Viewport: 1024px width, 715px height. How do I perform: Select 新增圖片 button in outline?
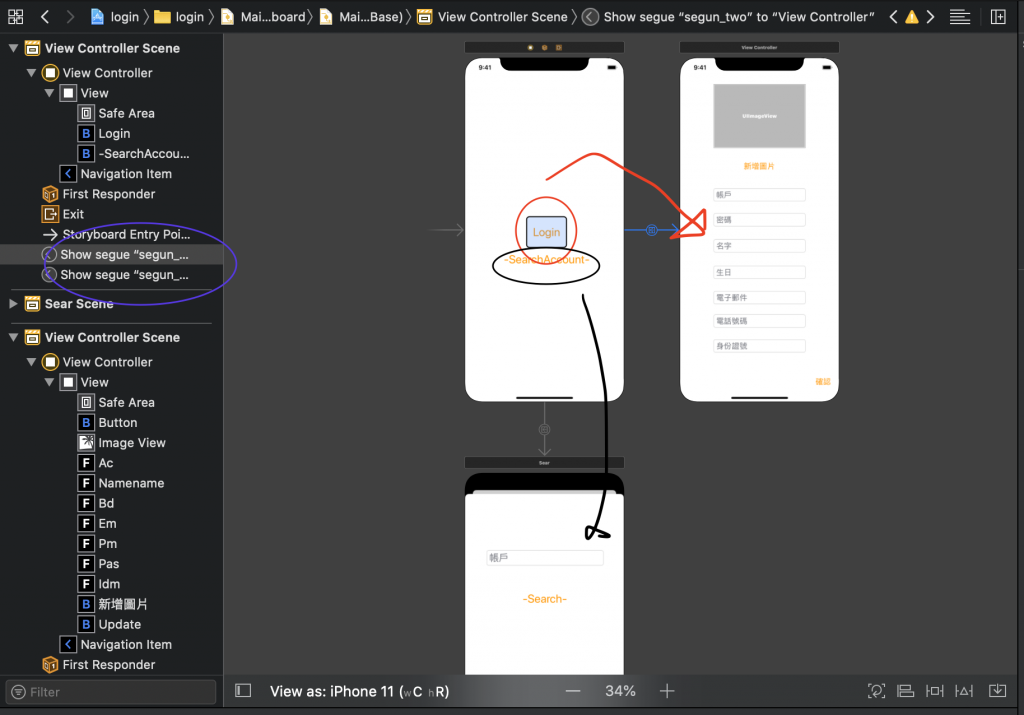click(112, 605)
